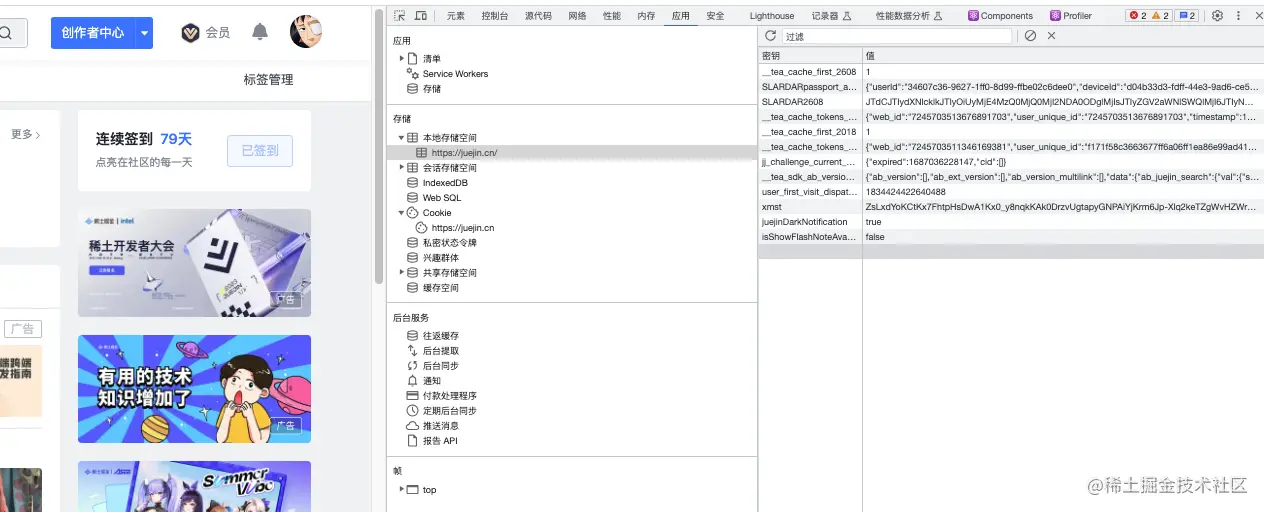Click the Web SQL database icon
1264x512 pixels.
[412, 198]
